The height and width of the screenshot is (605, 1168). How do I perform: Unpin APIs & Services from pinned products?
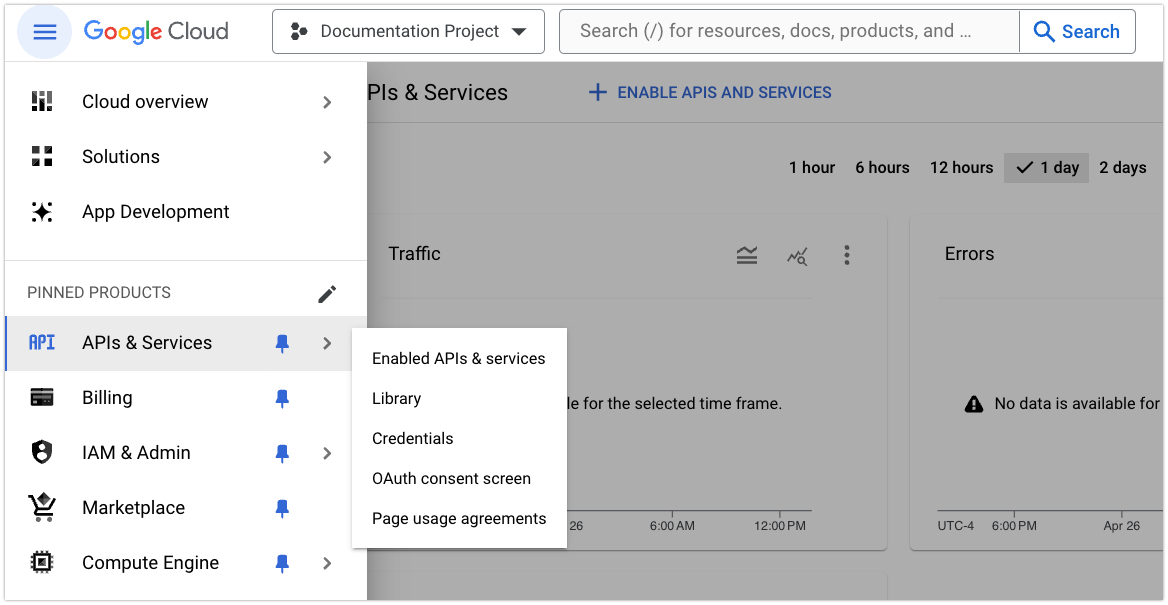tap(282, 344)
